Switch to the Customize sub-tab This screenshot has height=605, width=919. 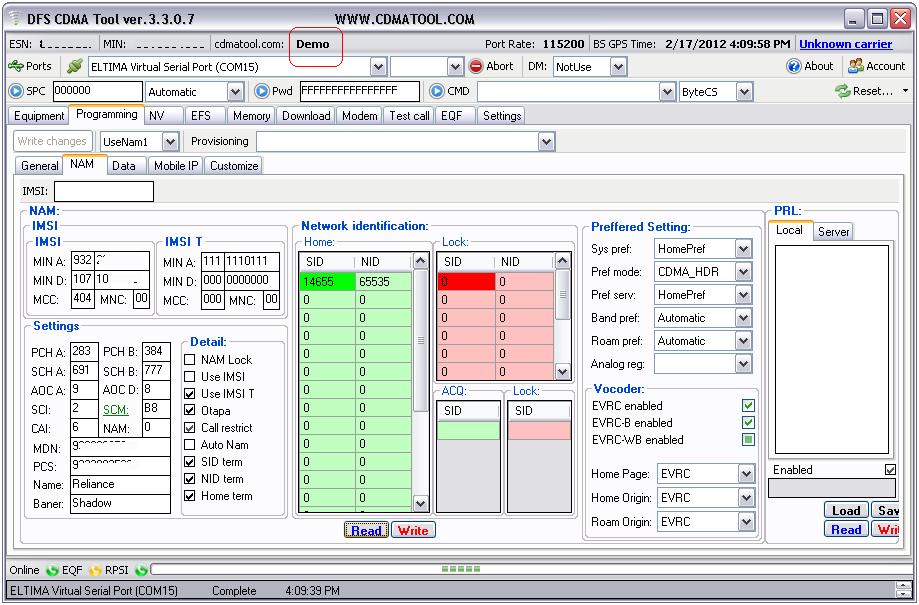point(234,166)
